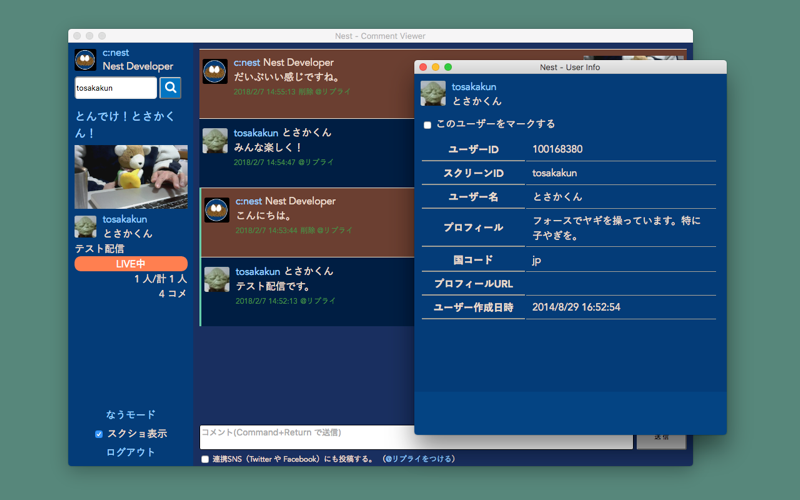800x500 pixels.
Task: Click @リプライ on the だいぶいい感じですね comment
Action: pos(333,92)
